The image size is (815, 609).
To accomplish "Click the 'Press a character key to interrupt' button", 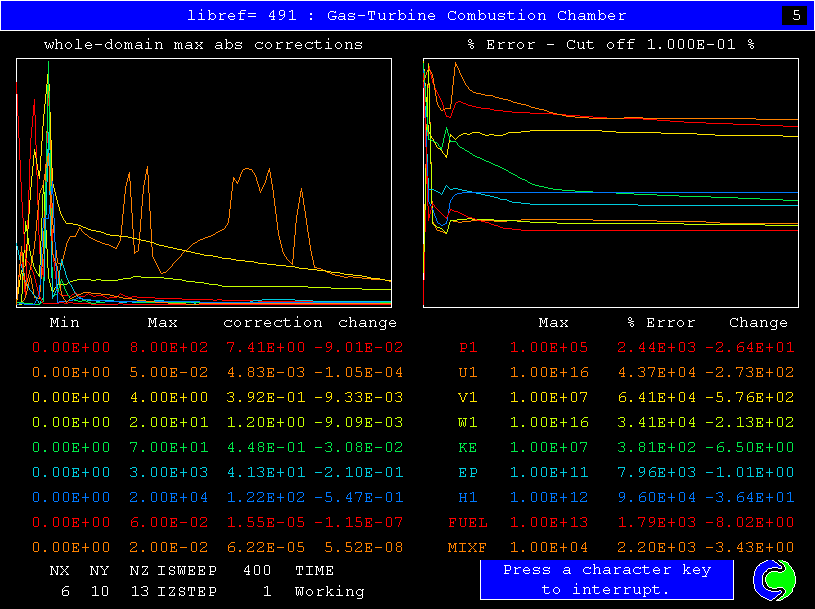I will (607, 579).
